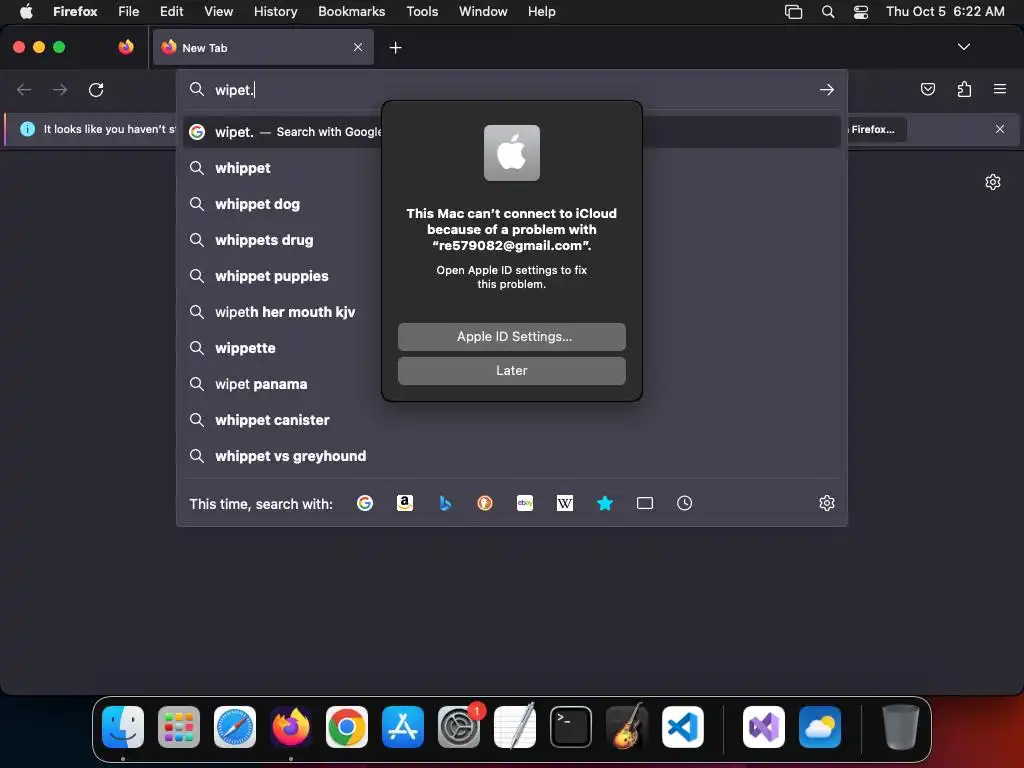The image size is (1024, 768).
Task: Personalize new tab gear icon
Action: click(x=993, y=182)
